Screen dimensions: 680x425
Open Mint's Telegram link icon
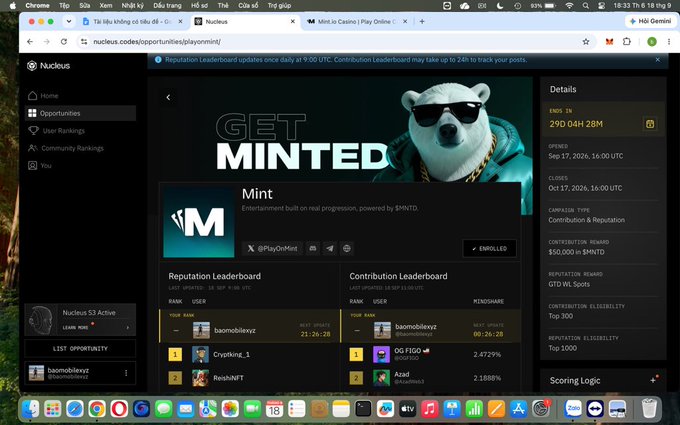[330, 248]
